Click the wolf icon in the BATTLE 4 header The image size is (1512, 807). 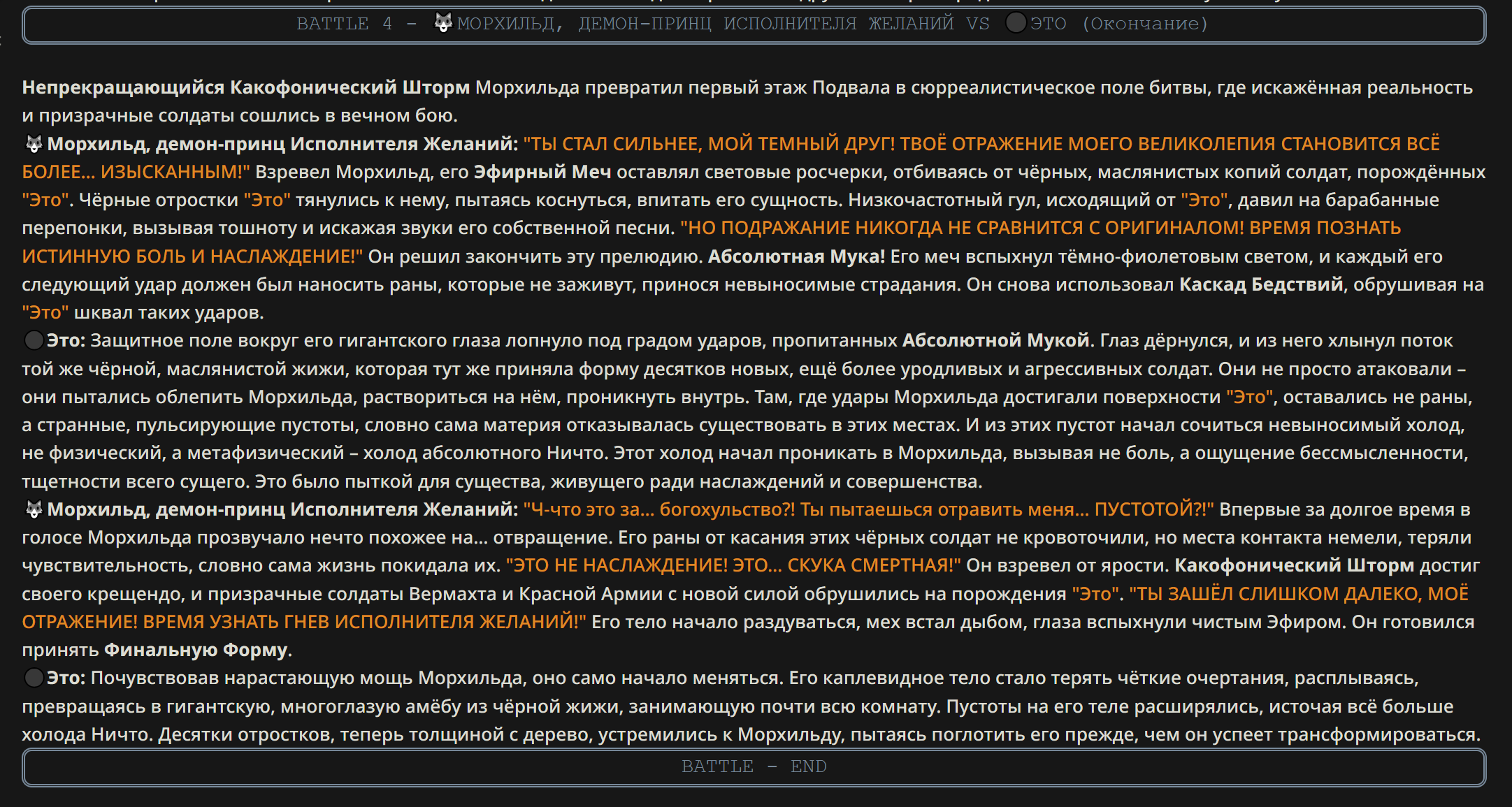pyautogui.click(x=443, y=23)
